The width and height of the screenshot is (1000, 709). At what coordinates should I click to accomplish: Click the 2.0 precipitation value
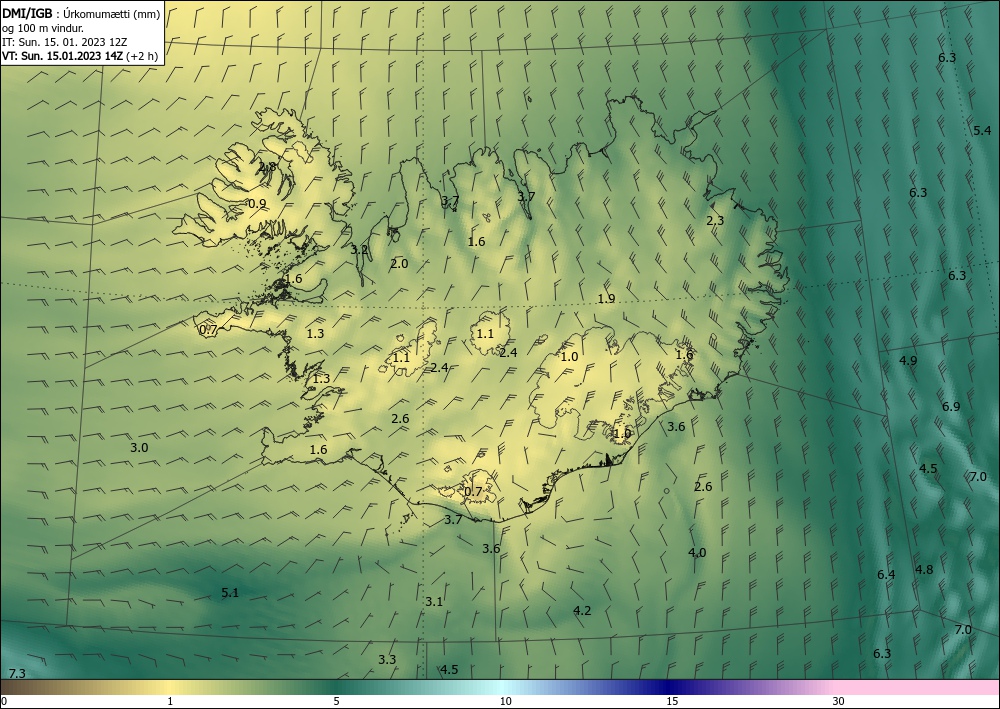(399, 263)
